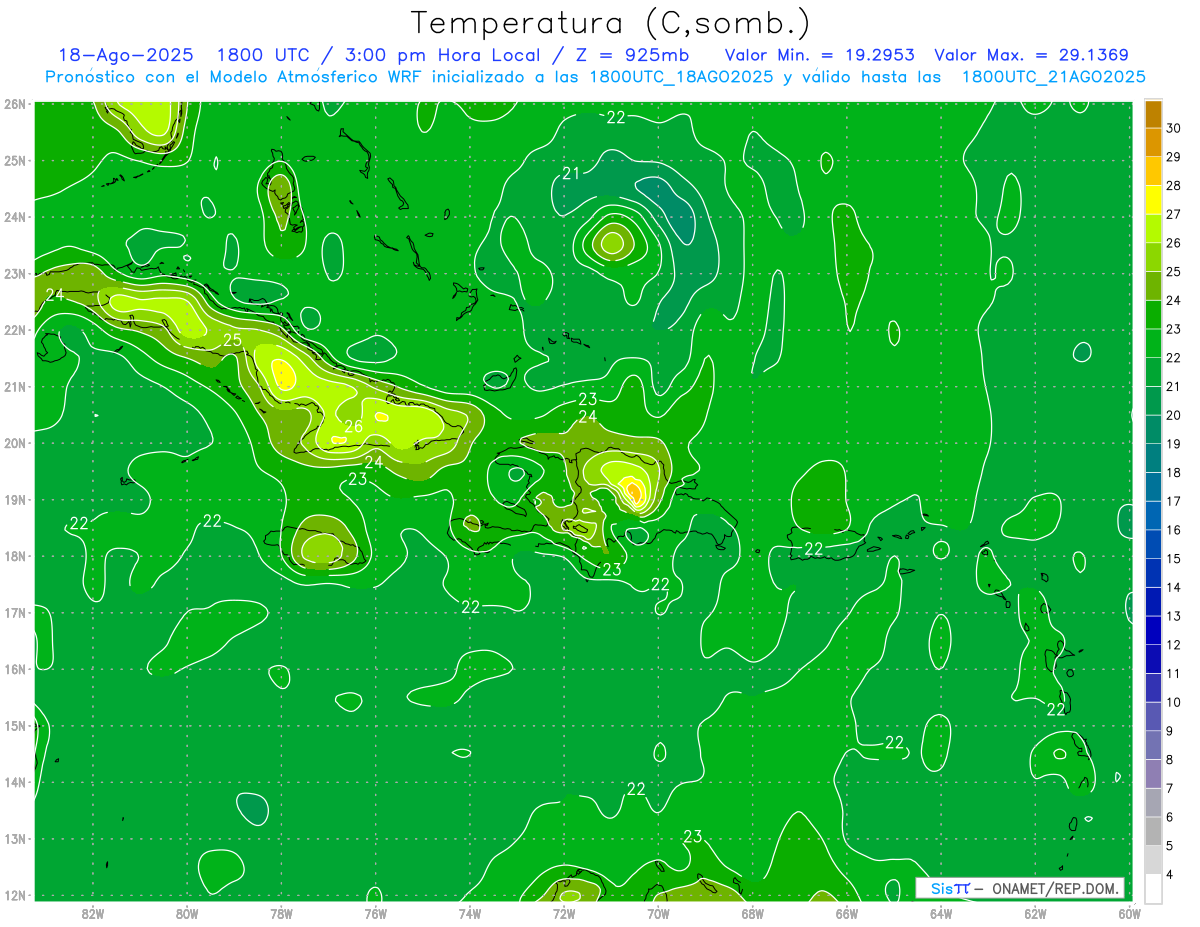Screen dimensions: 1200x927
Task: Click the purple legend swatch between 7 and 8
Action: (1154, 774)
